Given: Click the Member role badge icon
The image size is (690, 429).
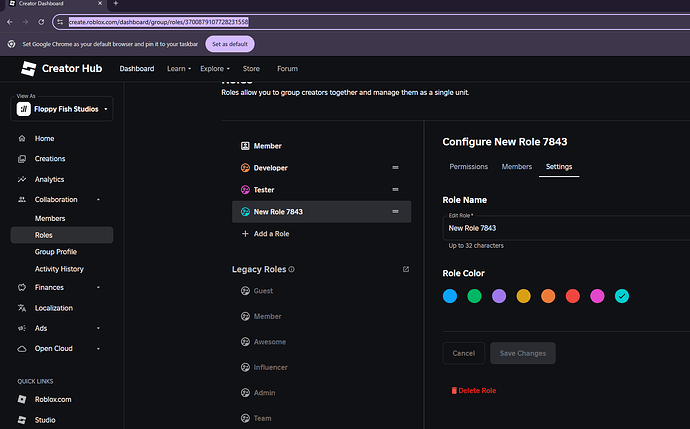Looking at the screenshot, I should click(x=245, y=146).
